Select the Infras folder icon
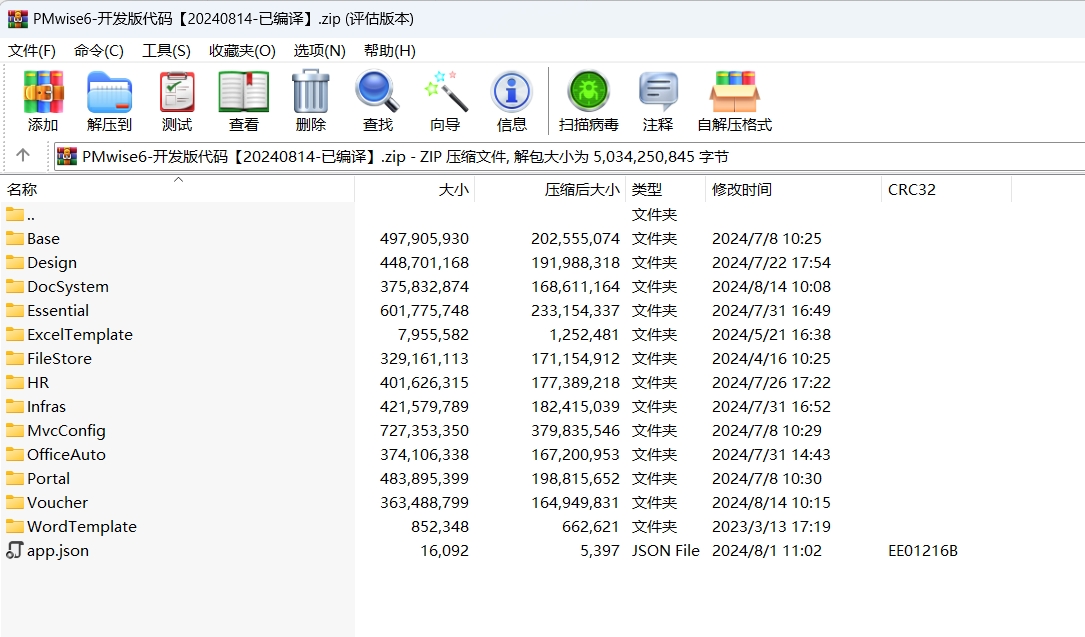Viewport: 1085px width, 637px height. point(15,407)
